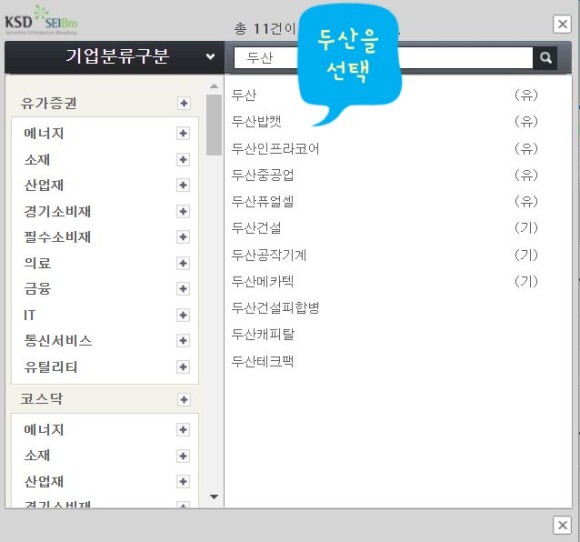Click the bottom X close button
The width and height of the screenshot is (580, 542).
(x=562, y=525)
